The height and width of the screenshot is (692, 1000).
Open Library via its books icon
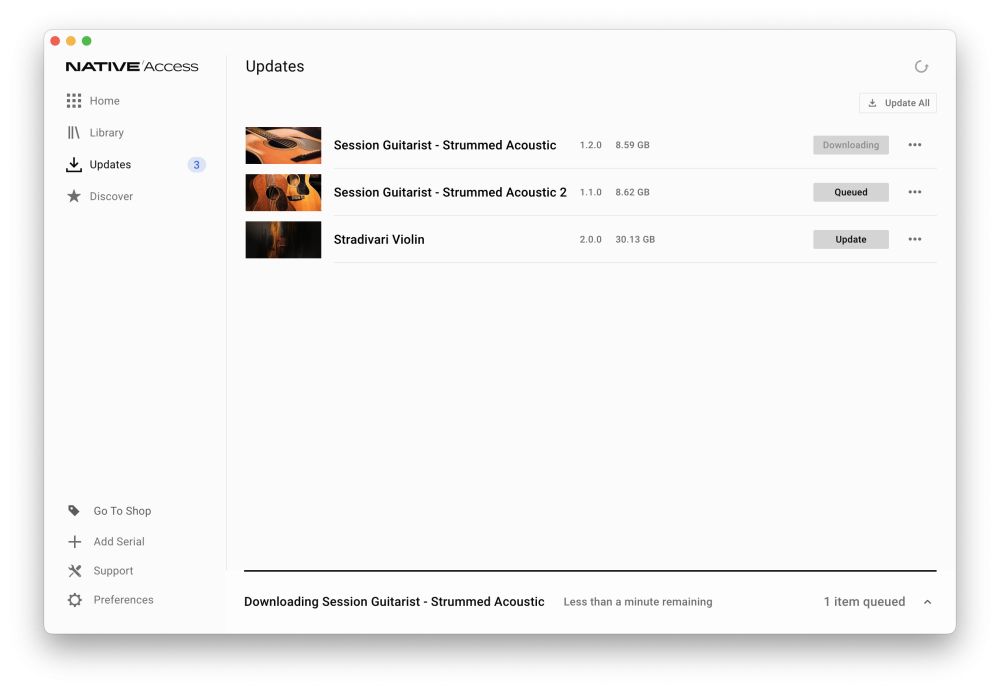click(74, 133)
